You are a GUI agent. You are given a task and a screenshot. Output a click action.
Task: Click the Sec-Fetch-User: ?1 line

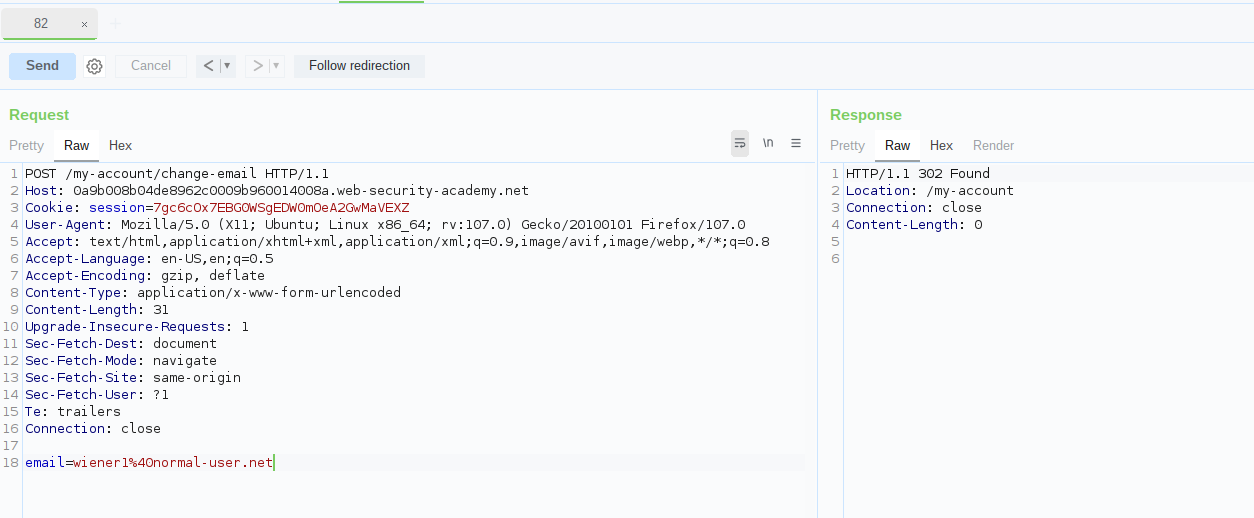[x=97, y=395]
